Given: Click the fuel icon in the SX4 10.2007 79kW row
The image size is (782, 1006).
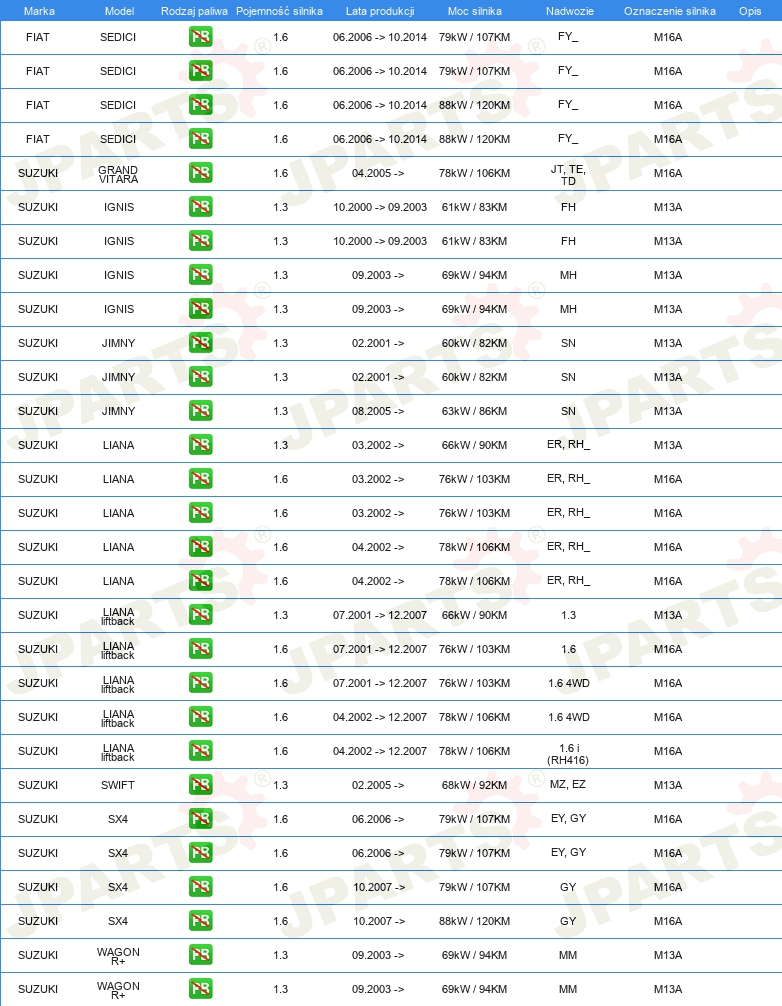Looking at the screenshot, I should point(201,887).
